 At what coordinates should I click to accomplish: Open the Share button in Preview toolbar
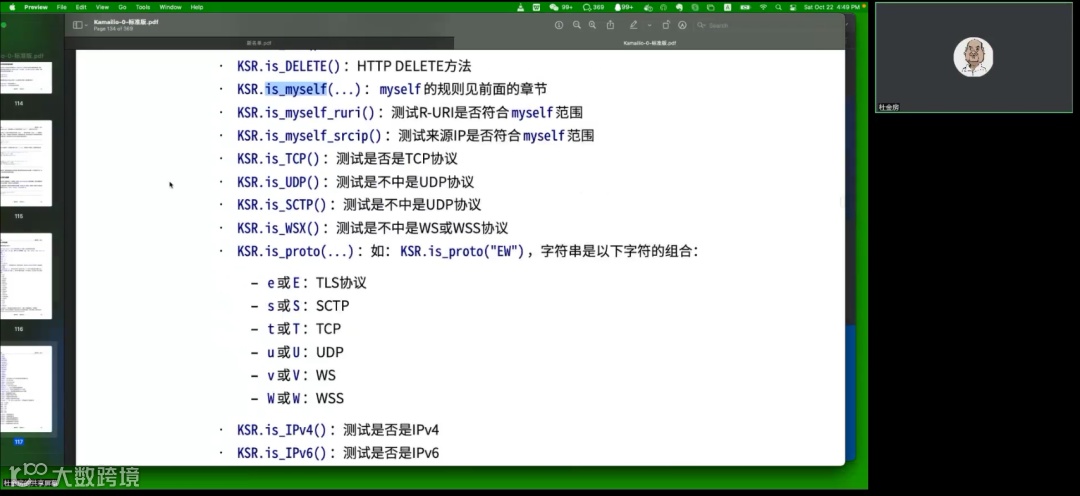click(x=610, y=25)
